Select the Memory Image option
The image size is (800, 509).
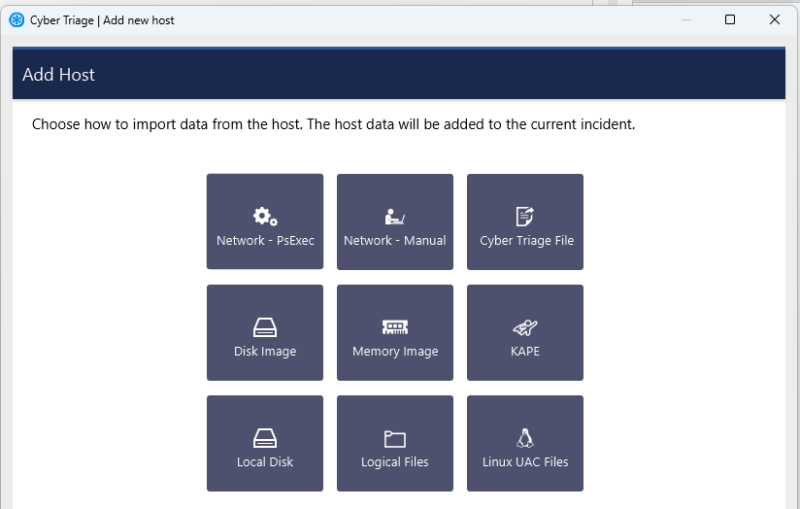click(395, 333)
